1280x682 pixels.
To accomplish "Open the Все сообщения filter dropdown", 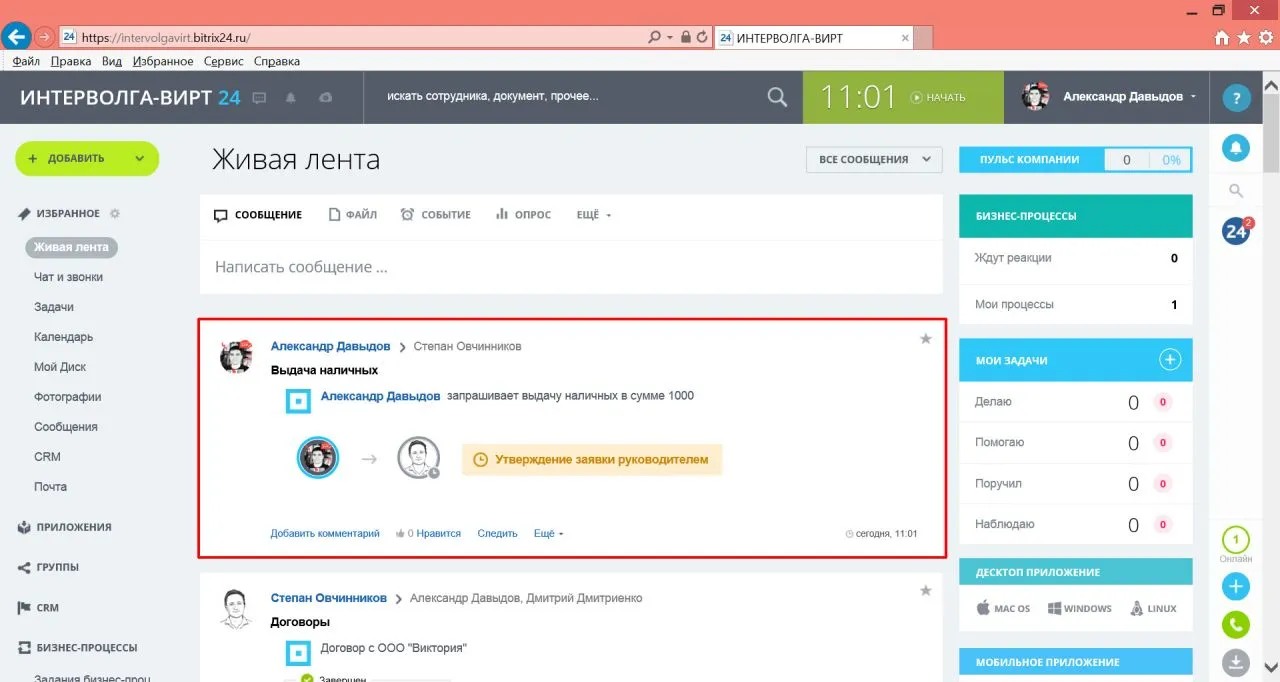I will [874, 160].
